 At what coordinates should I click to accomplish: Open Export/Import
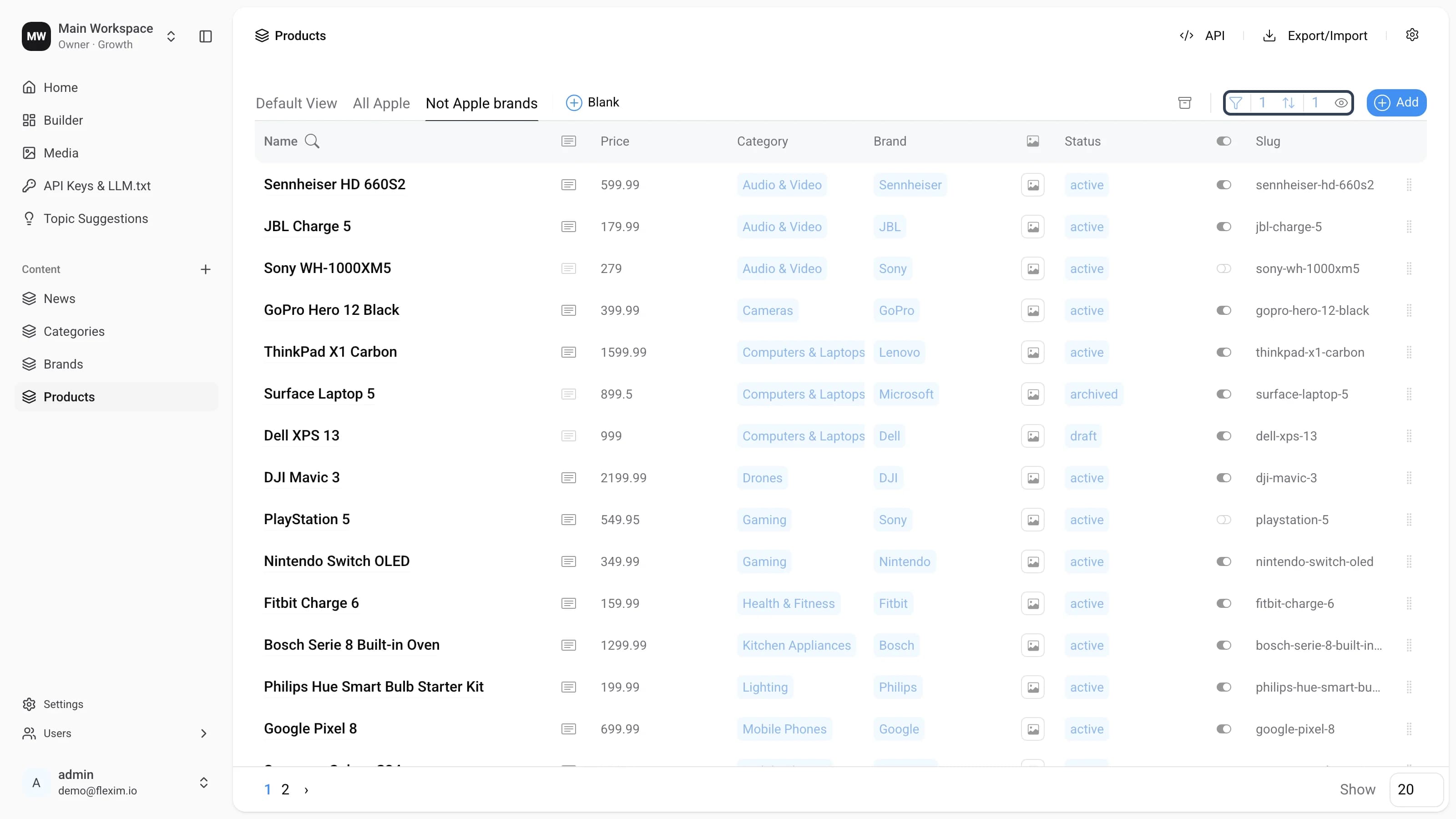pos(1314,35)
